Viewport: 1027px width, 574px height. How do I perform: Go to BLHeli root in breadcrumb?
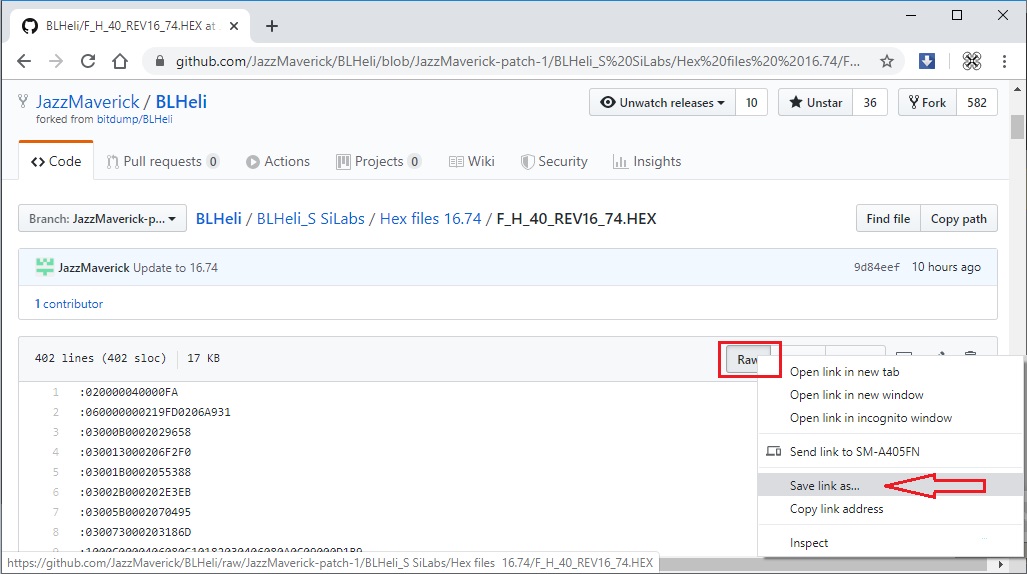[x=219, y=219]
